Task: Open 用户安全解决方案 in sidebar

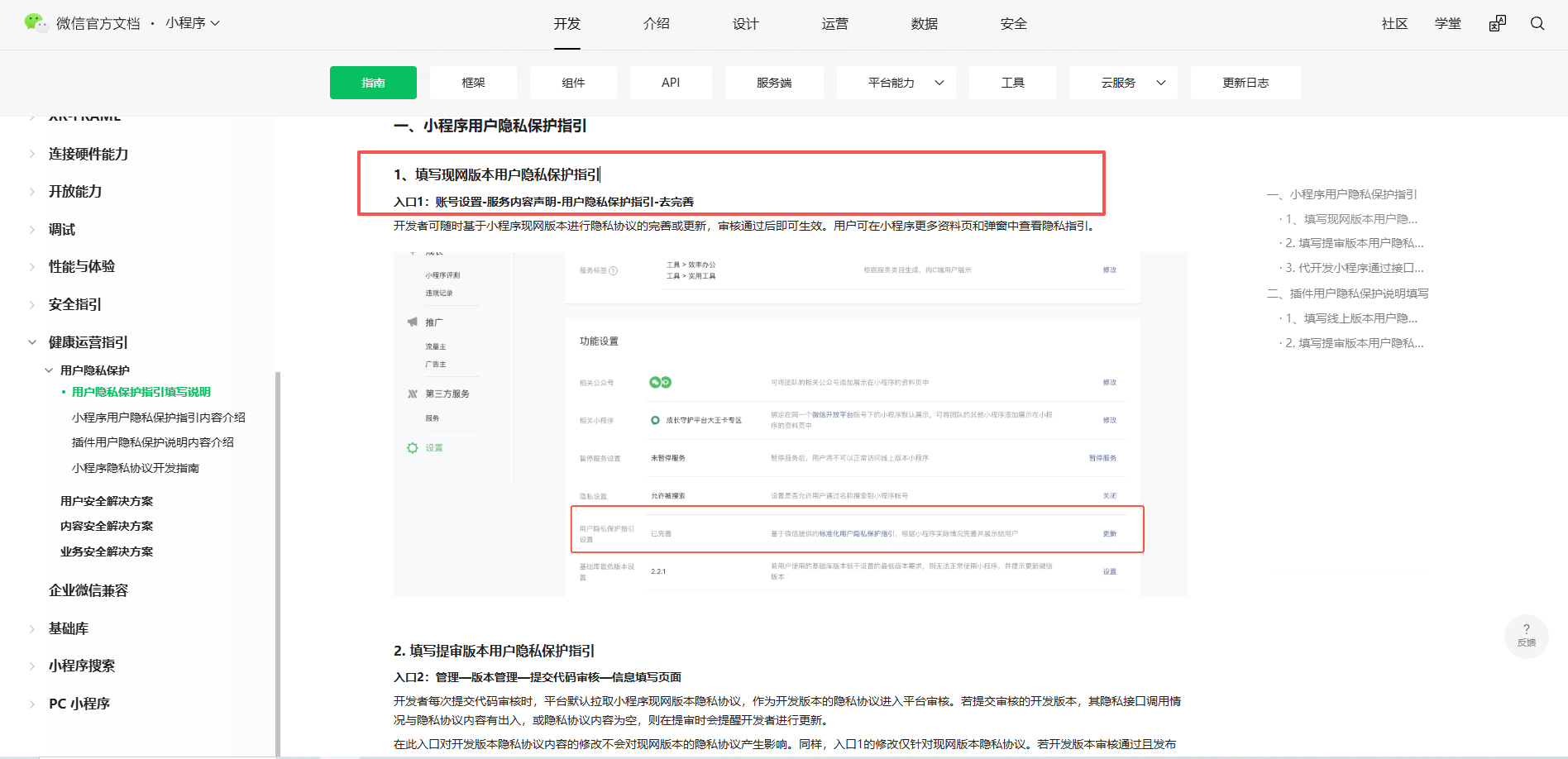Action: (x=107, y=501)
